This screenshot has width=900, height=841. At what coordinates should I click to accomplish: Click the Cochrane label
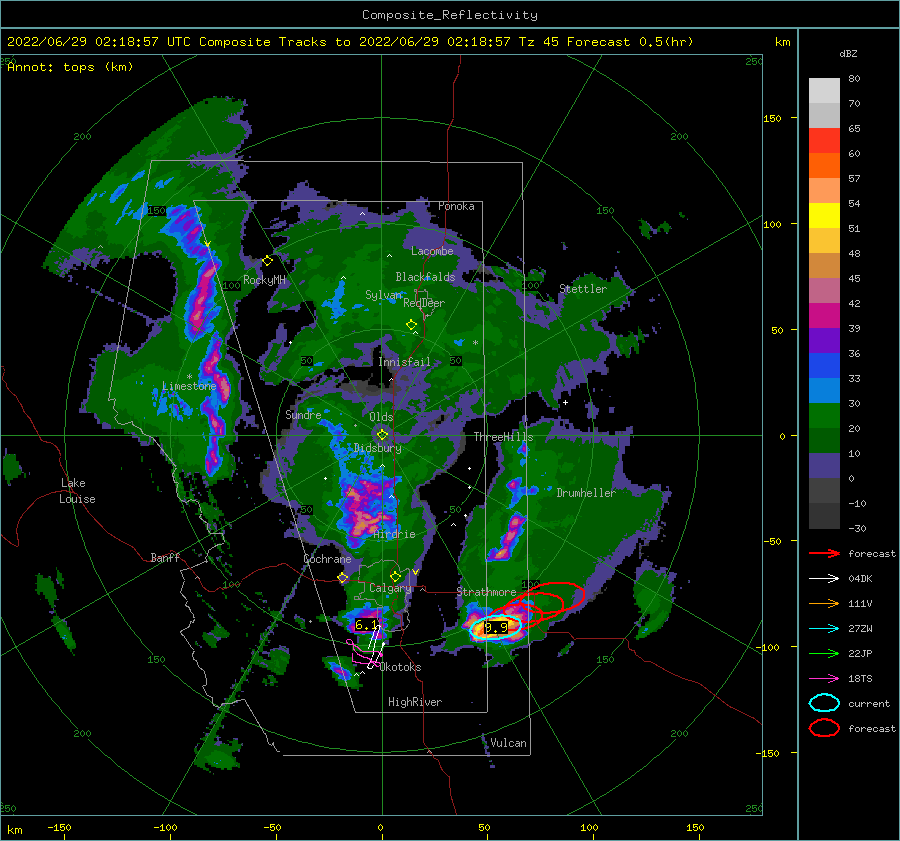[x=327, y=559]
